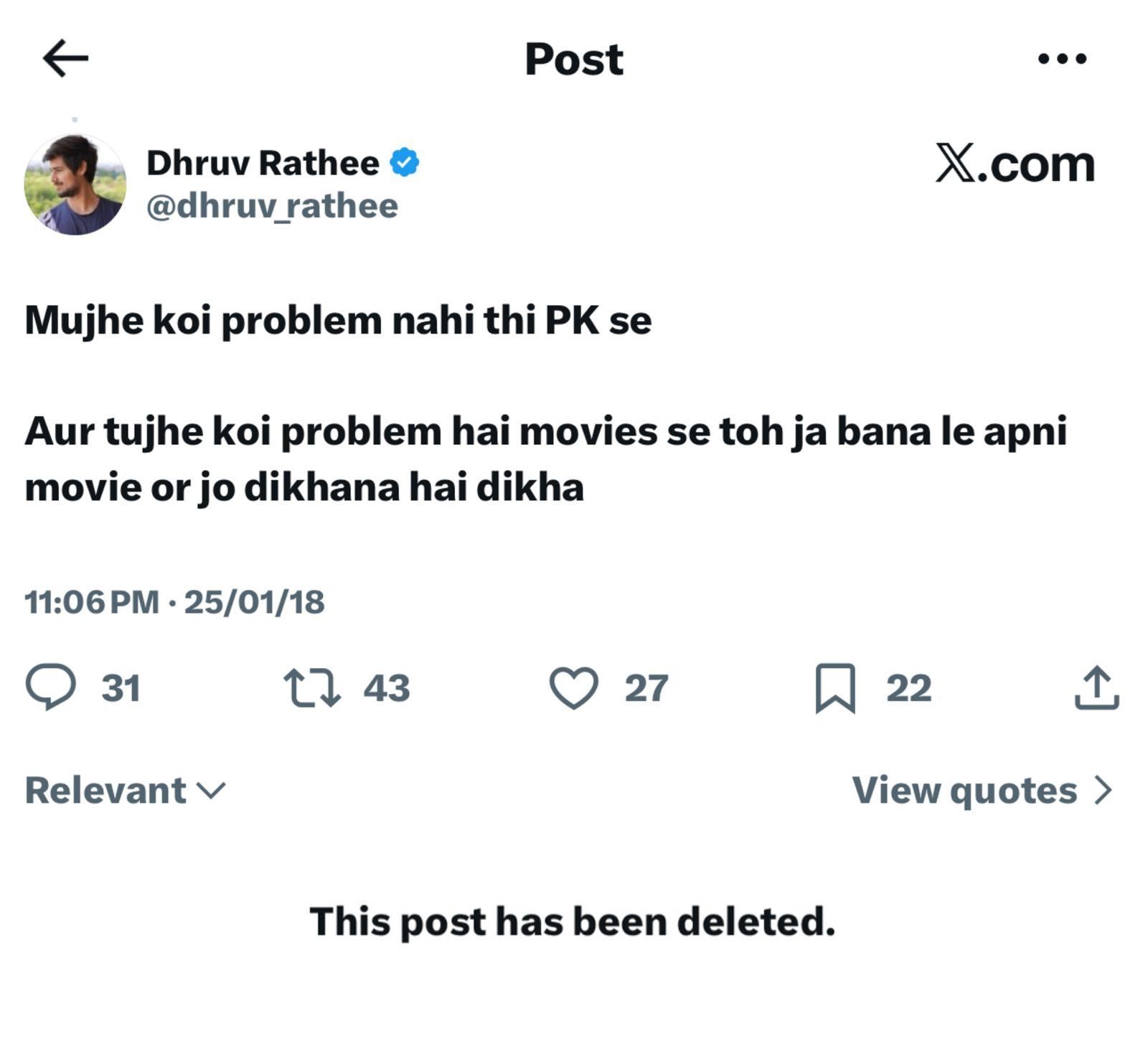1148x1057 pixels.
Task: Click the blue verified badge
Action: click(405, 163)
